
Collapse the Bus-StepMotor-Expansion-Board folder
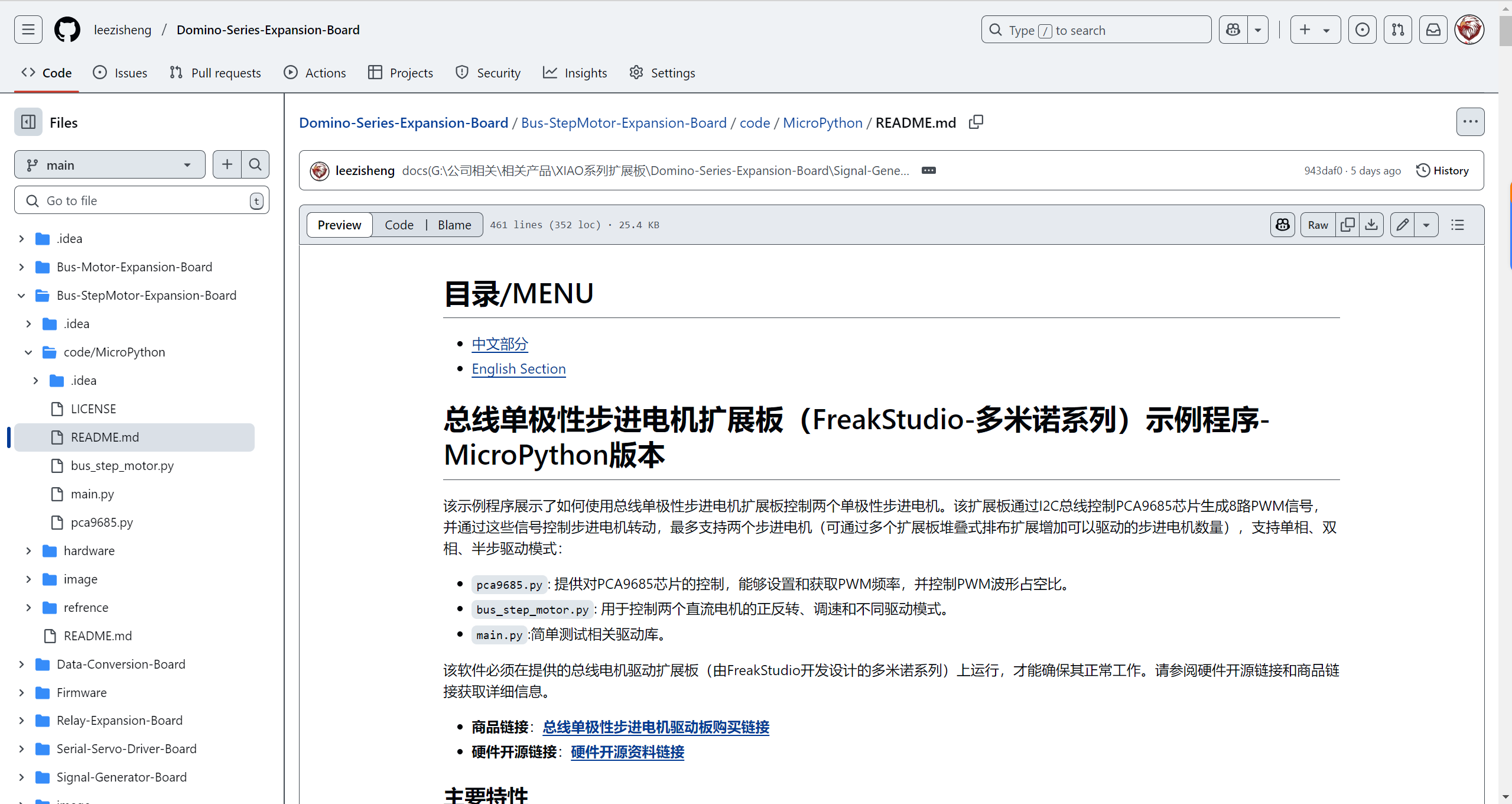(x=21, y=296)
